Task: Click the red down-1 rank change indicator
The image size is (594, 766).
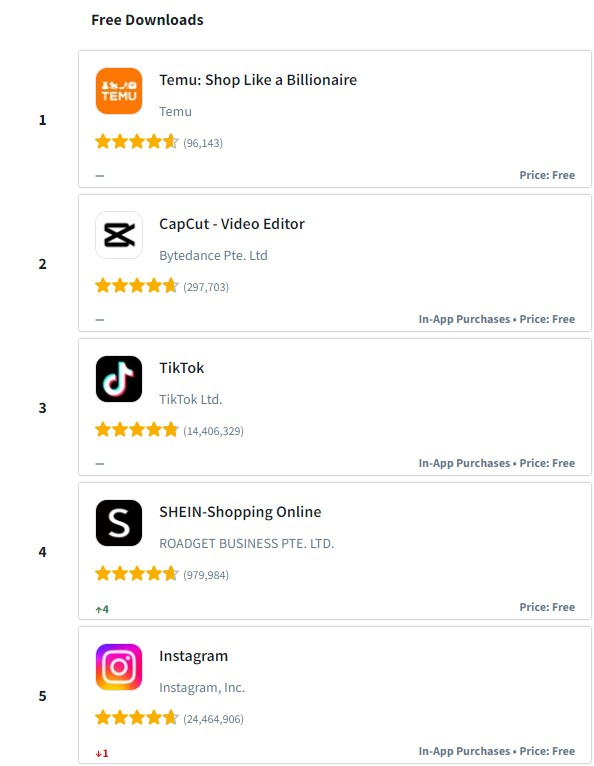Action: tap(102, 753)
